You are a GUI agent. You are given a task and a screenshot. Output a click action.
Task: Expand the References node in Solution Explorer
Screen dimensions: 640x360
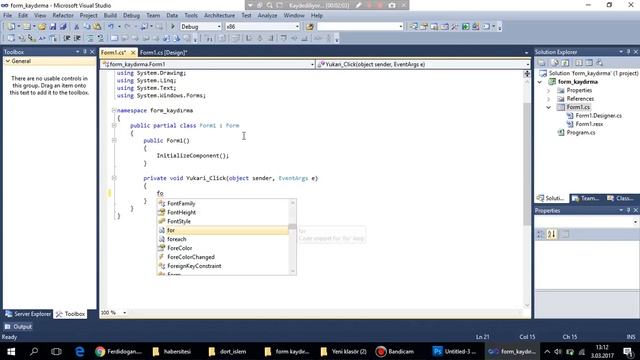click(549, 99)
